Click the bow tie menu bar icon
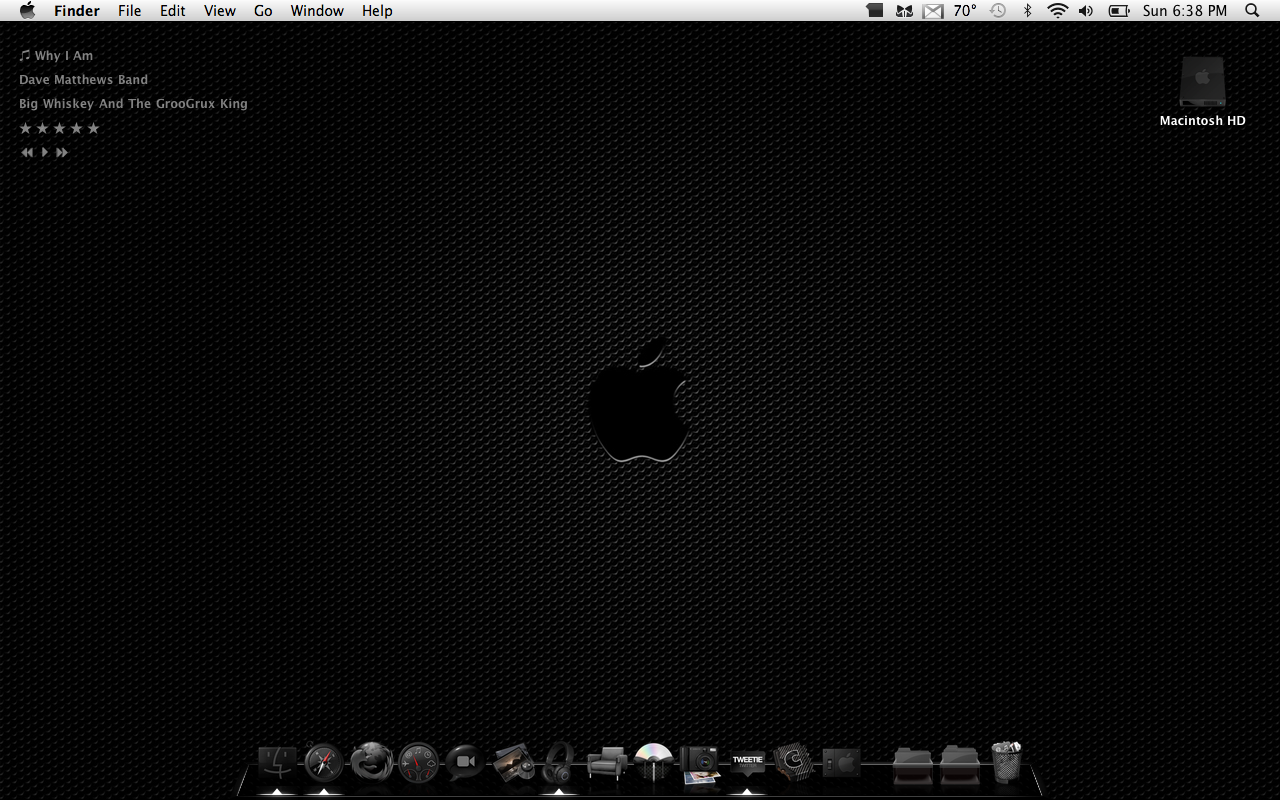 (x=904, y=11)
